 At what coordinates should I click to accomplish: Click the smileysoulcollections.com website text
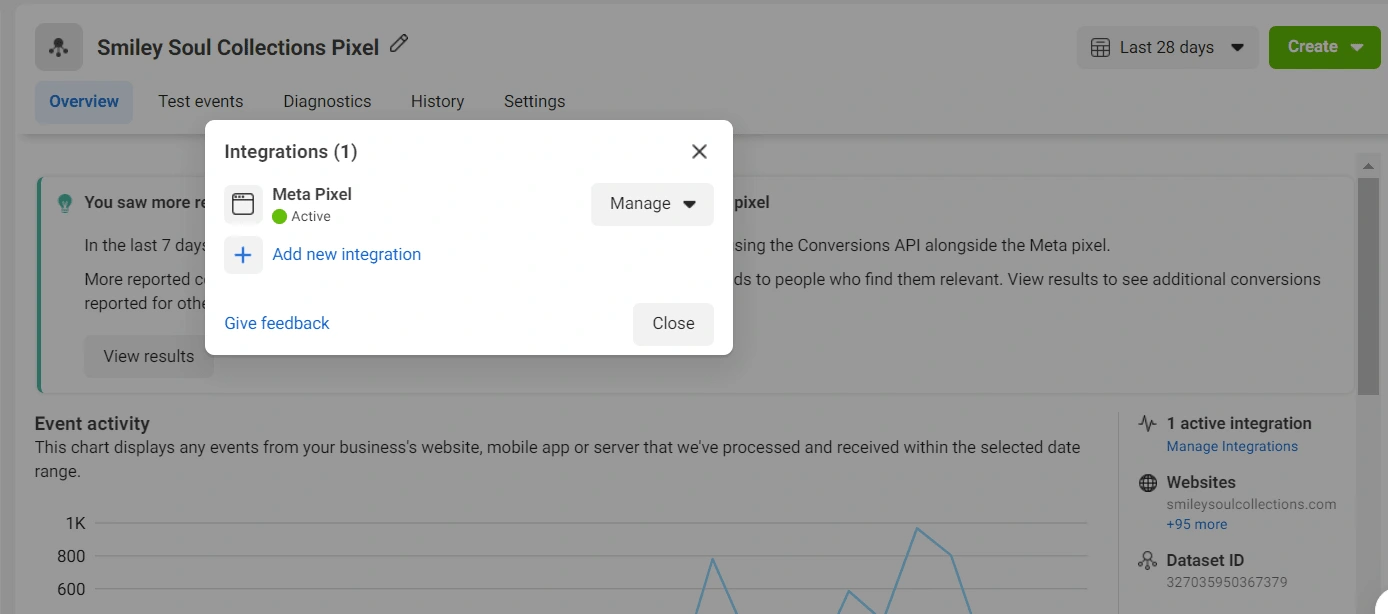[1251, 505]
